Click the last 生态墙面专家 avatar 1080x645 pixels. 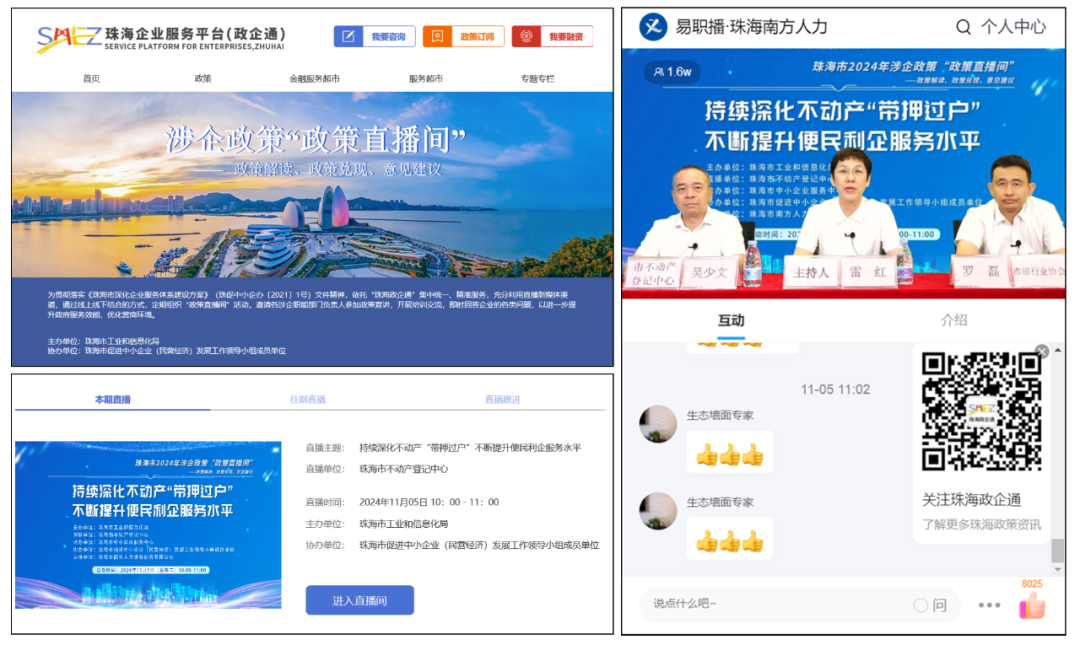[x=658, y=511]
